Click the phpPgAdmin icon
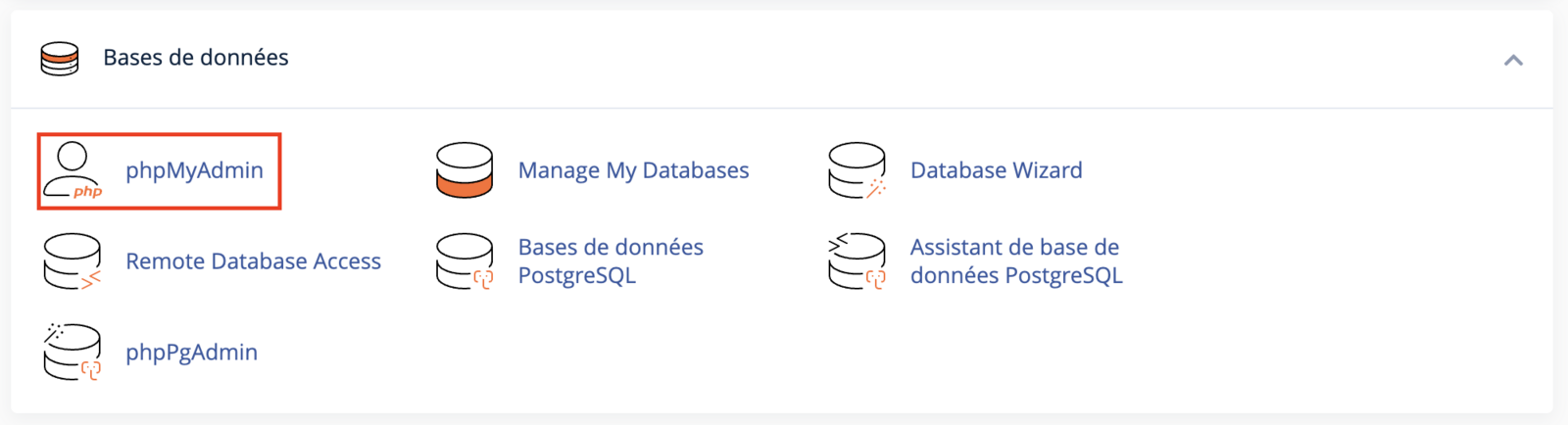This screenshot has height=425, width=1568. click(x=73, y=352)
